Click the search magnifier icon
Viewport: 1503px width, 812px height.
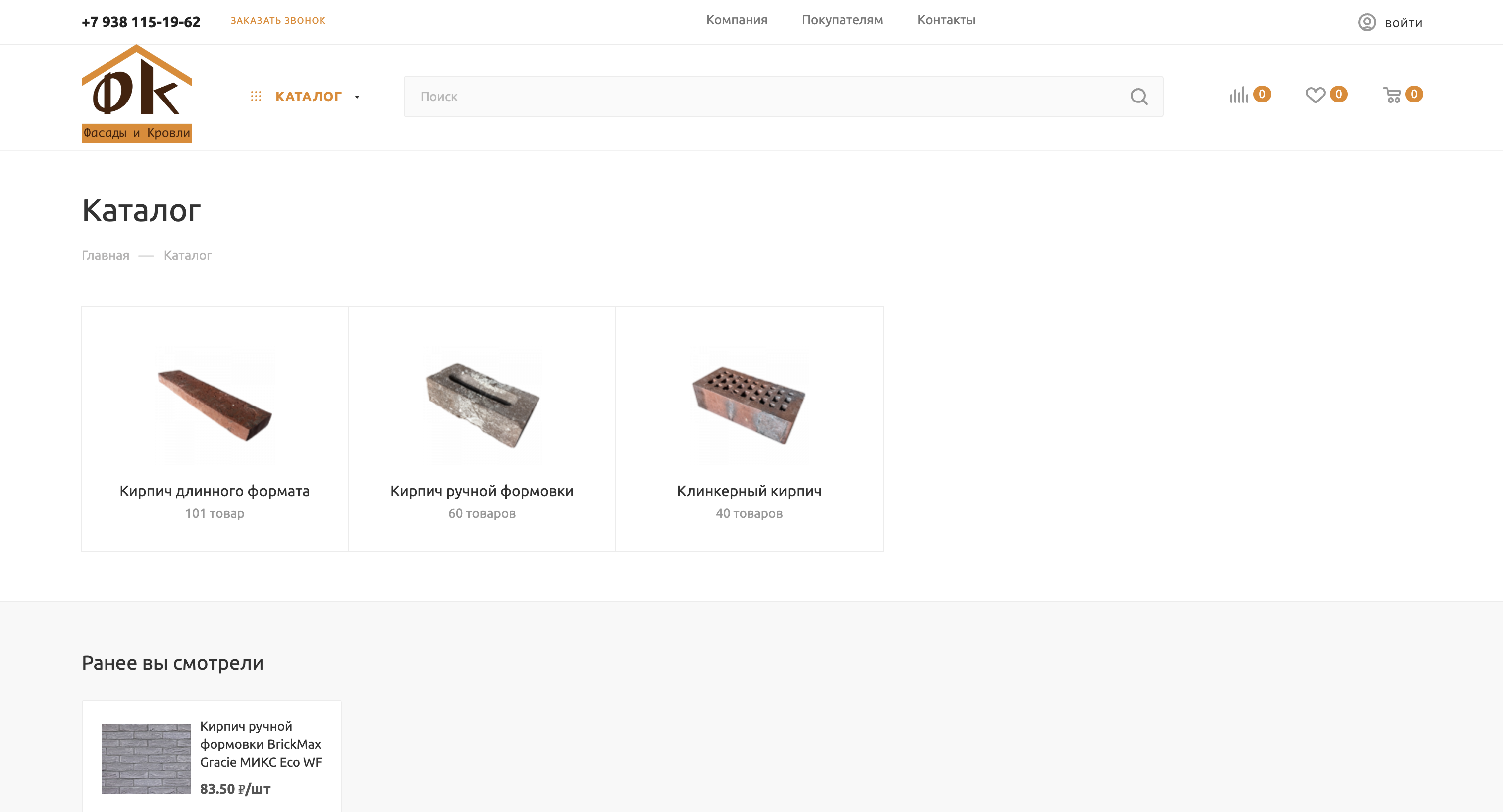[1138, 96]
